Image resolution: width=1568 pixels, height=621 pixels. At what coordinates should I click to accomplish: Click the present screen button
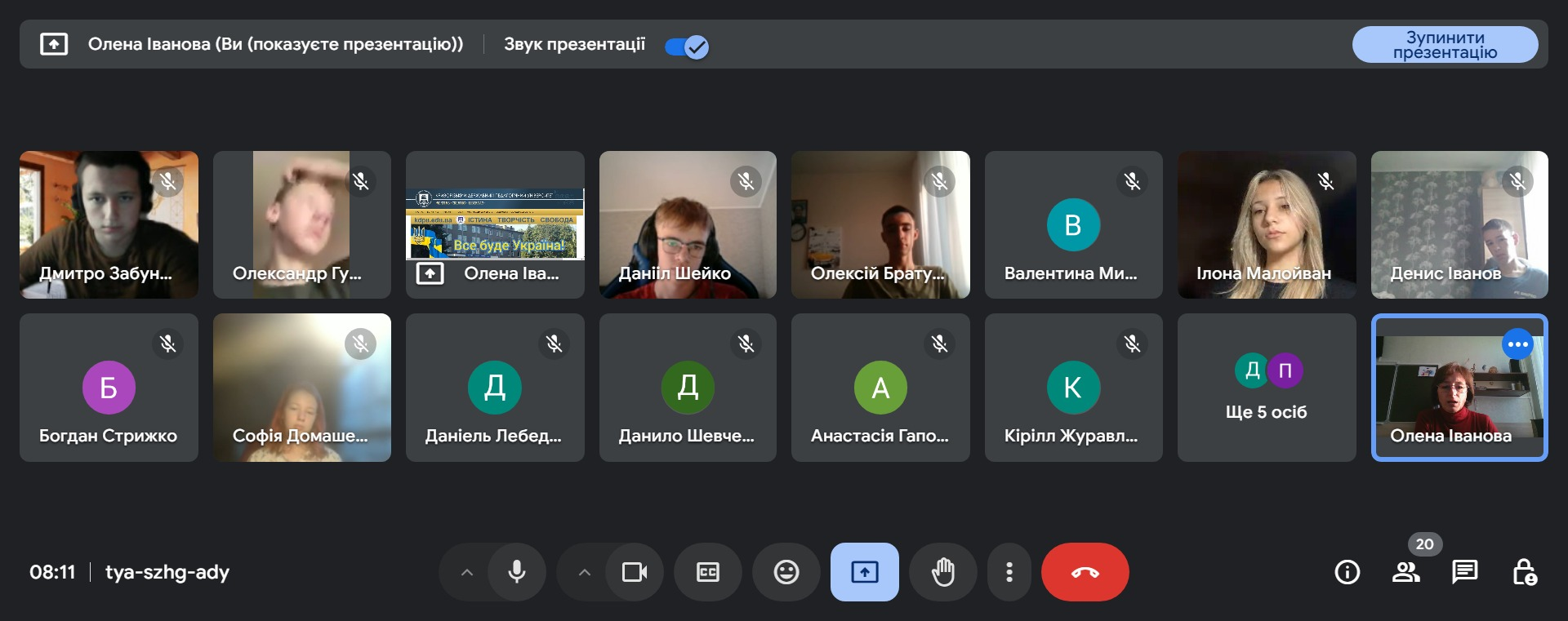(x=865, y=572)
